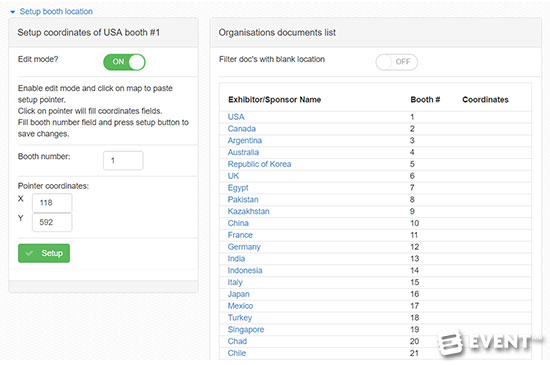The image size is (550, 365).
Task: Click the Organisations documents list panel title
Action: (277, 33)
